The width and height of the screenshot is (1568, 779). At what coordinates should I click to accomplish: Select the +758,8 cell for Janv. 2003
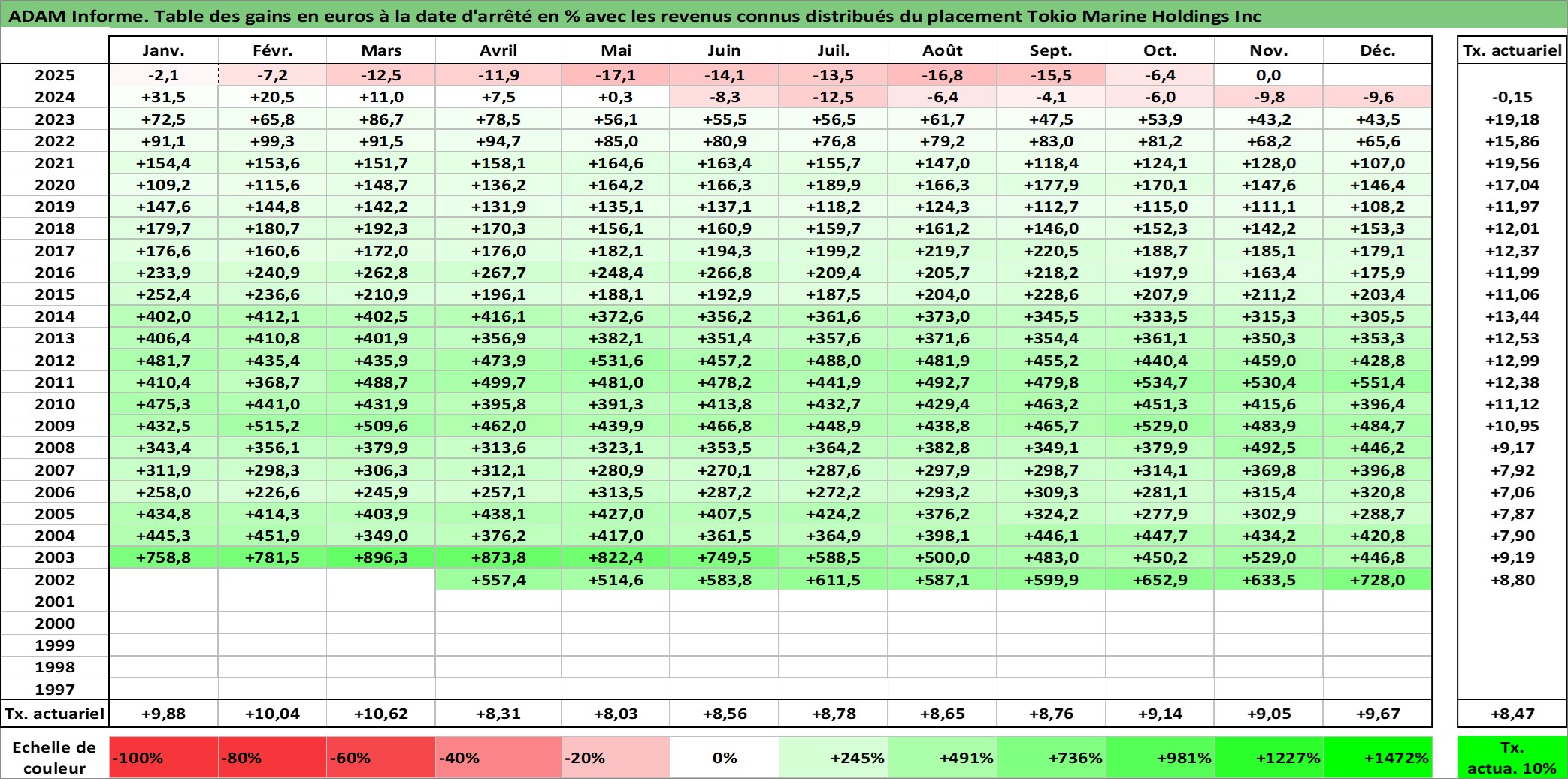click(x=163, y=557)
